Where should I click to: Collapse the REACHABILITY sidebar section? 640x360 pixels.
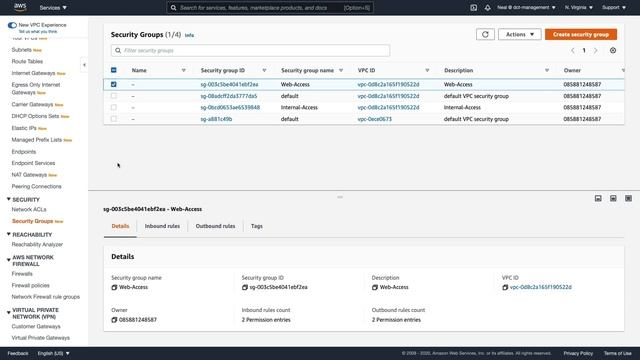(9, 234)
